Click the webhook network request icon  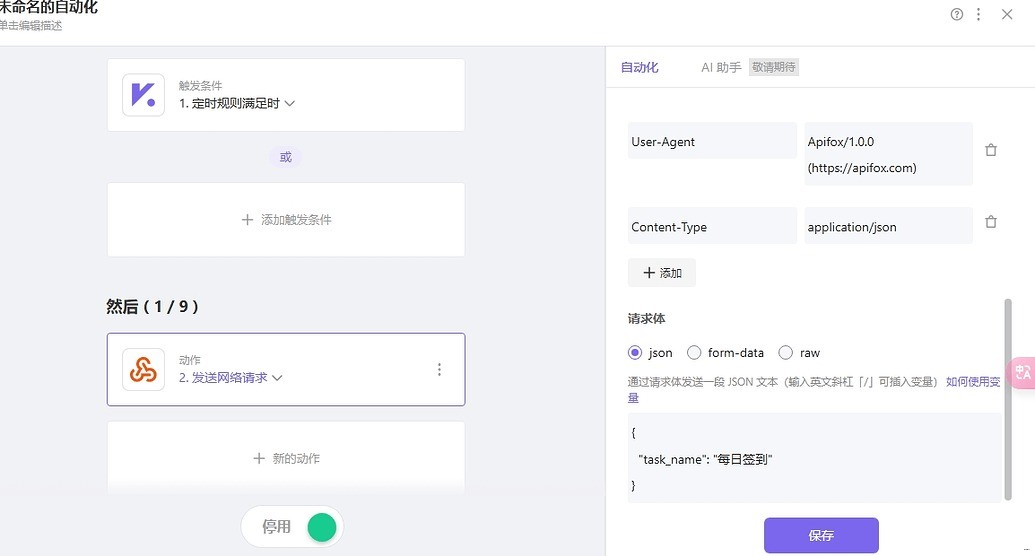pyautogui.click(x=143, y=369)
